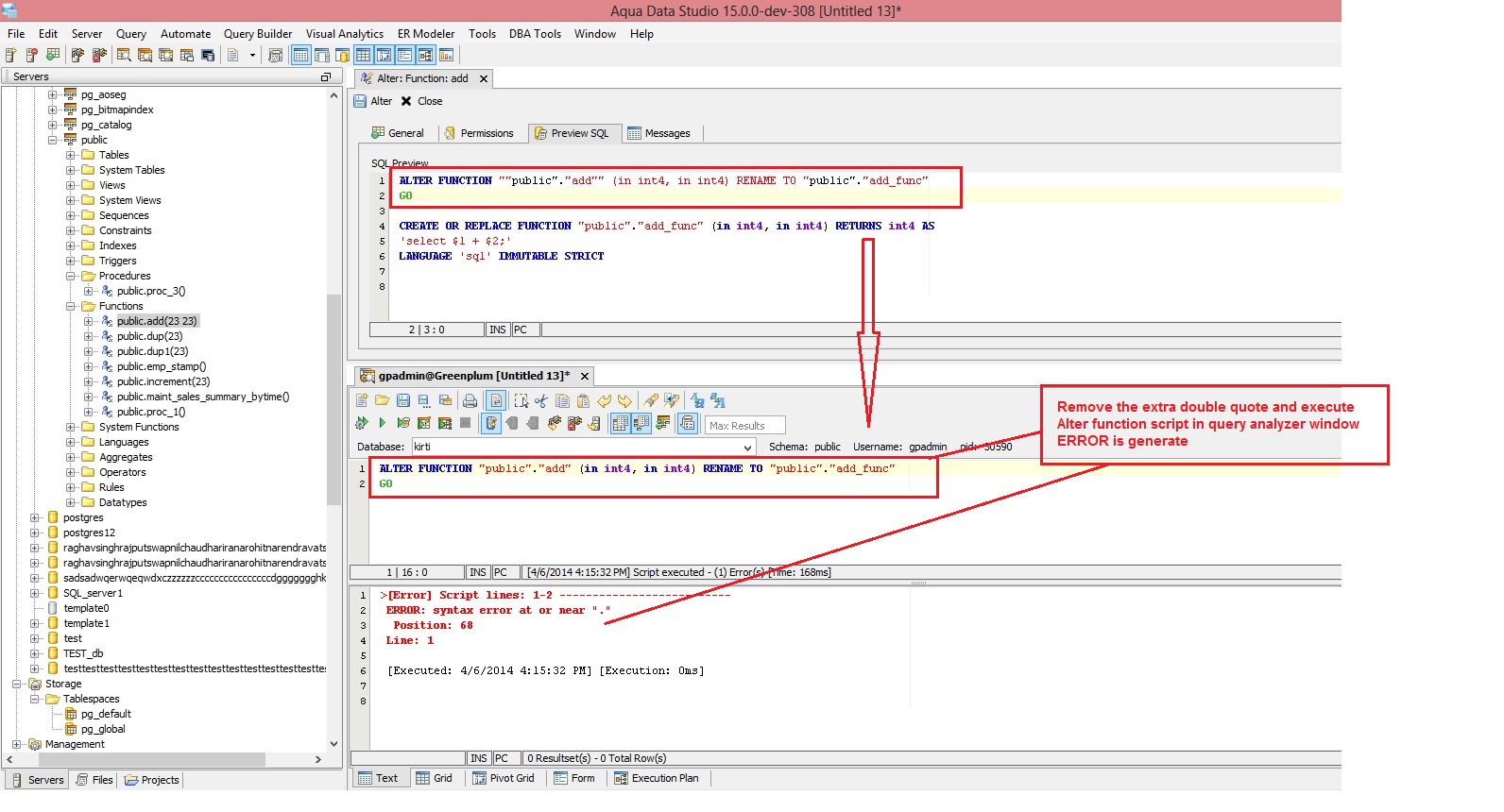Click the Open file folder icon in query toolbar
This screenshot has height=812, width=1504.
coord(382,400)
